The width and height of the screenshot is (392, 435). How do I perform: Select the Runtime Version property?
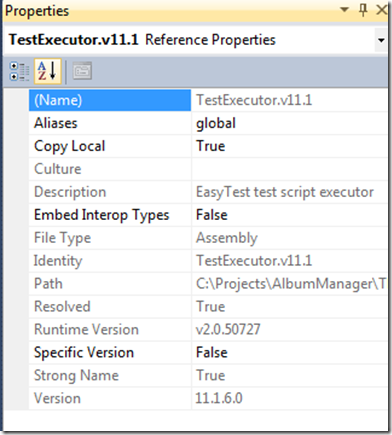208,329
